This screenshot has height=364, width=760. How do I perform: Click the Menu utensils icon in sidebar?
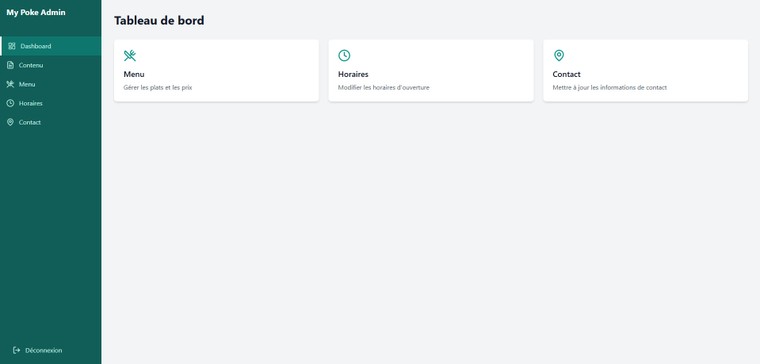pyautogui.click(x=10, y=84)
